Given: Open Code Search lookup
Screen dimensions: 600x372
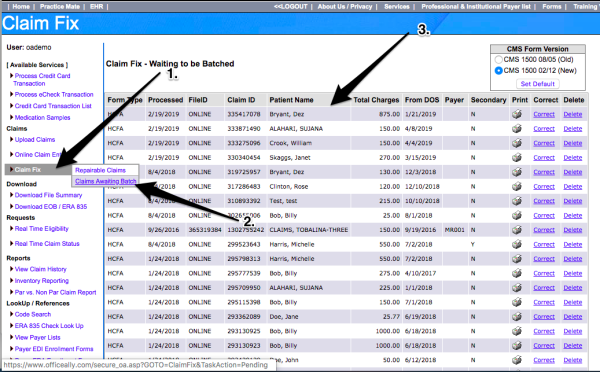Looking at the screenshot, I should click(x=33, y=315).
